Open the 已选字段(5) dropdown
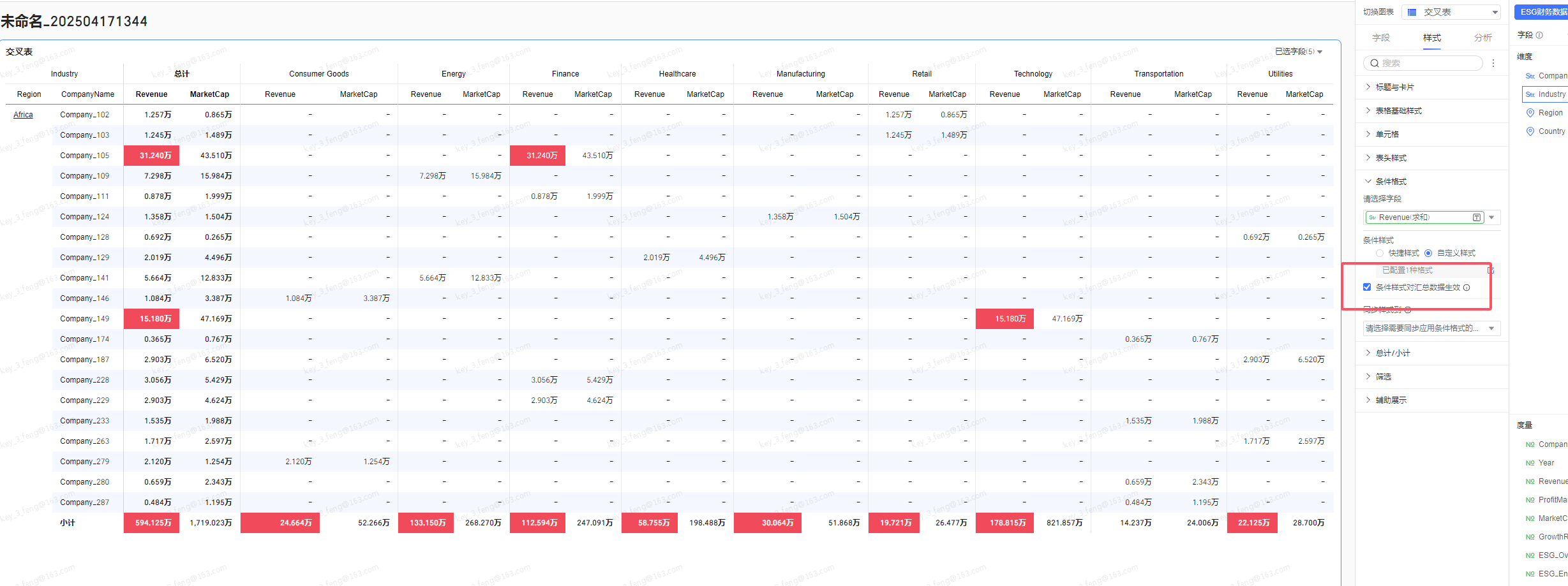Screen dimensions: 1568x586 [1299, 52]
